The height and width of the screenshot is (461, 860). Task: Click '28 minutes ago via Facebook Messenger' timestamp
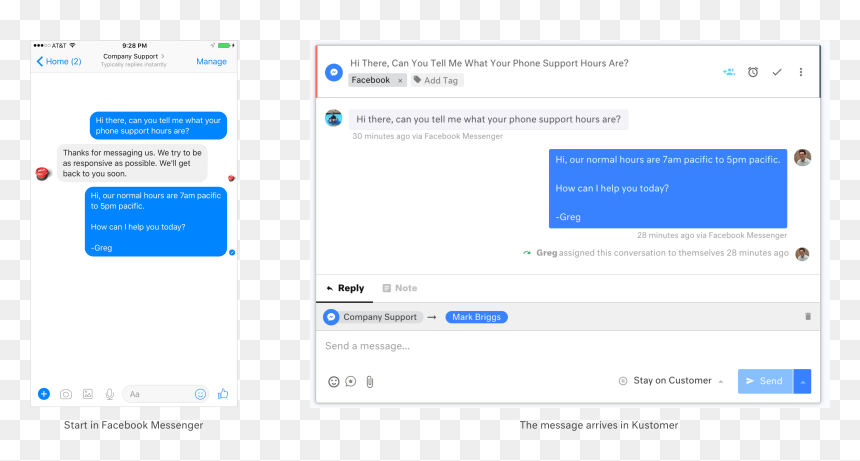tap(712, 235)
